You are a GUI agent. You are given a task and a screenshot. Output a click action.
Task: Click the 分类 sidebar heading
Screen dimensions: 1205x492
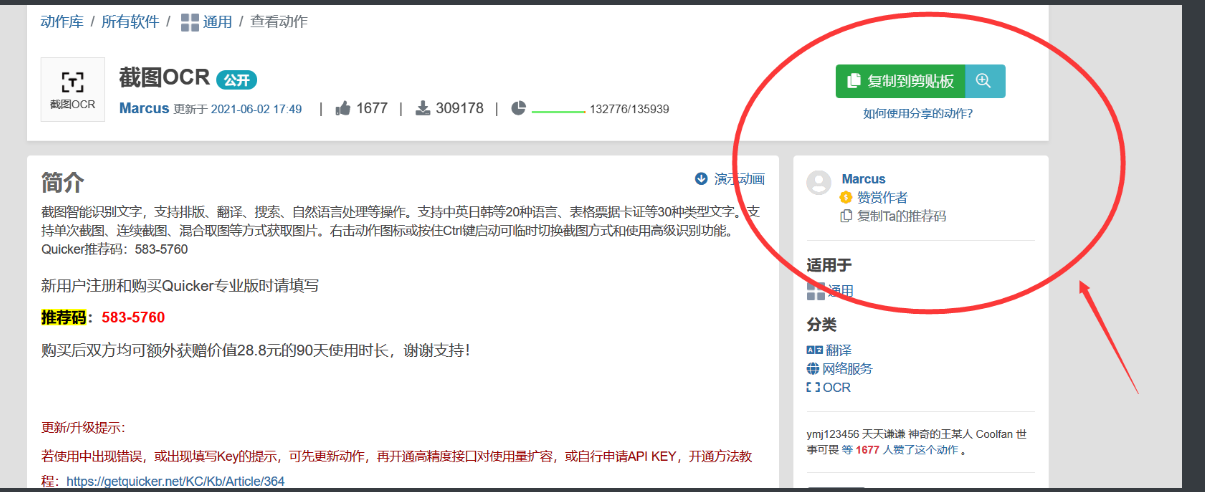pos(822,325)
